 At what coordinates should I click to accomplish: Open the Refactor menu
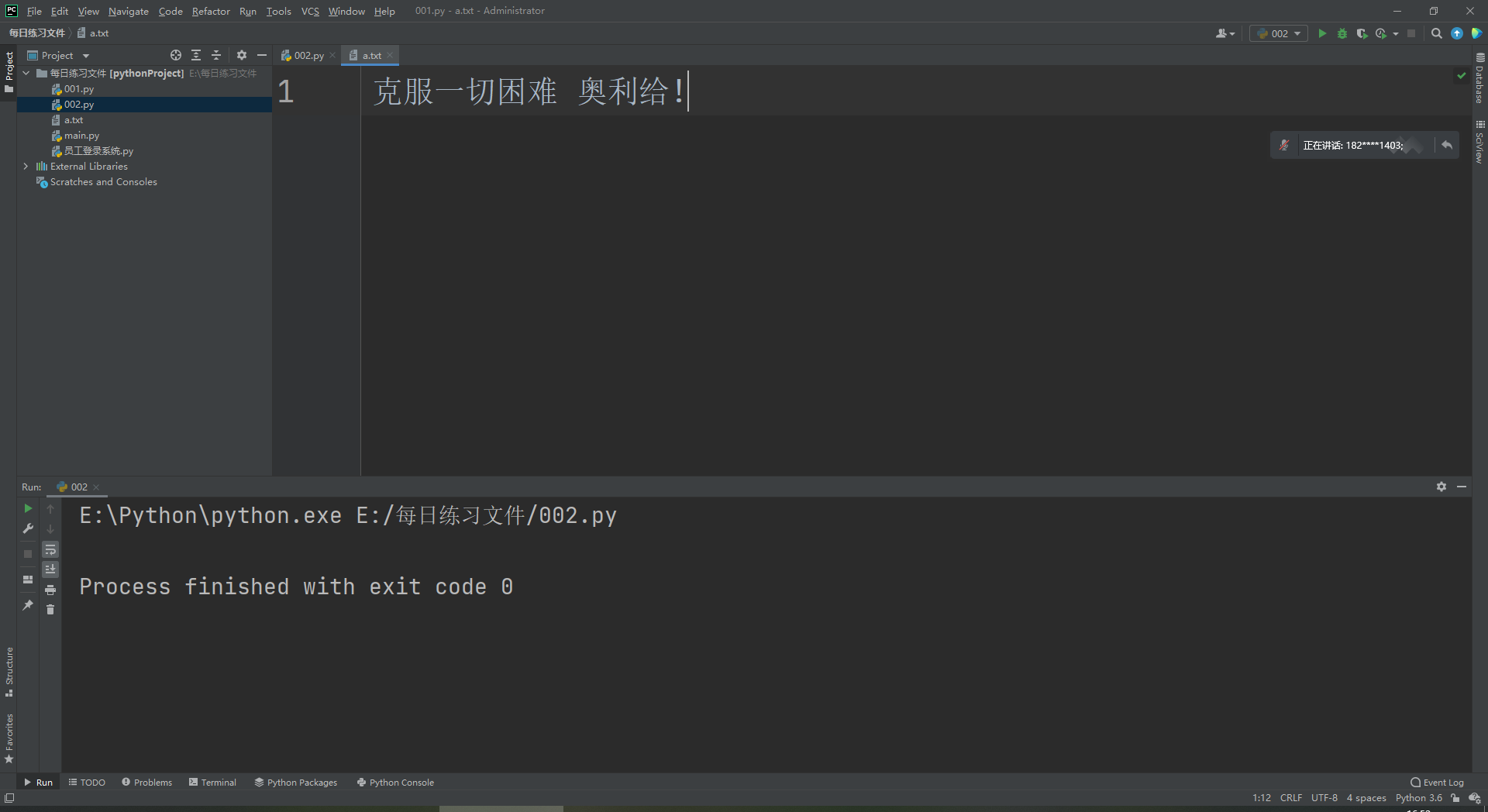211,11
